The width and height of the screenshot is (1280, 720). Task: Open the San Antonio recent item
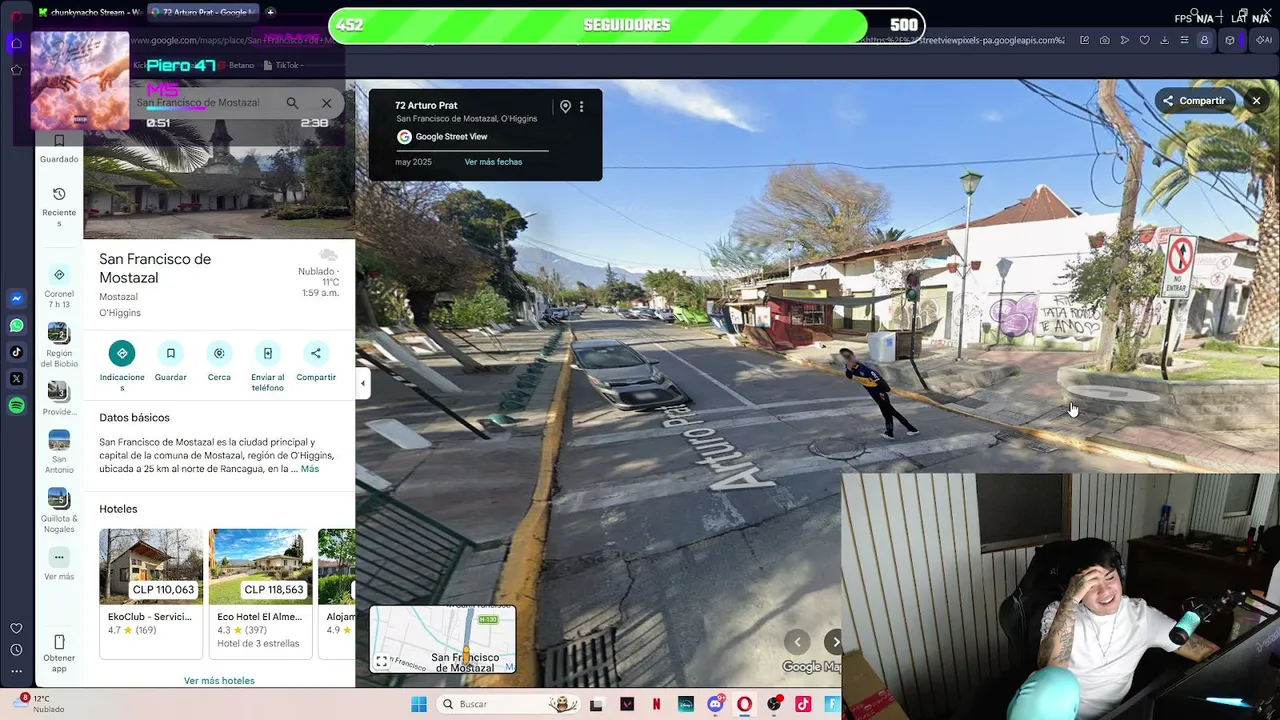click(x=59, y=452)
